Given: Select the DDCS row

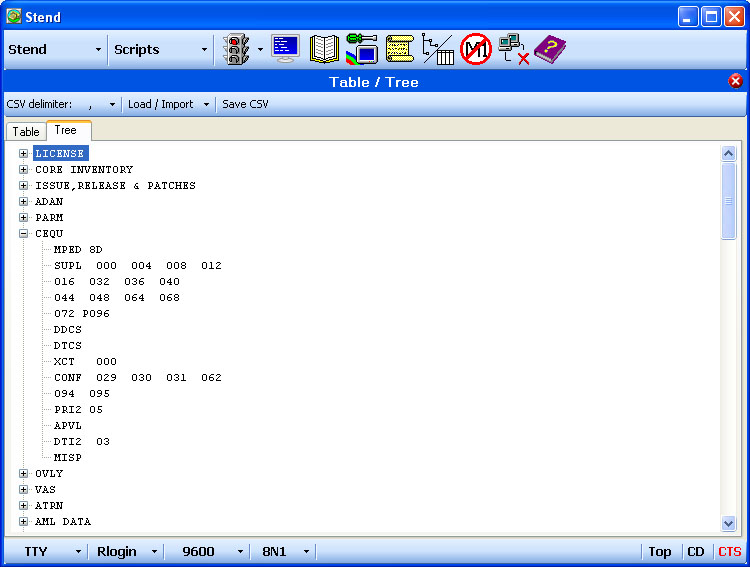Looking at the screenshot, I should (x=67, y=330).
